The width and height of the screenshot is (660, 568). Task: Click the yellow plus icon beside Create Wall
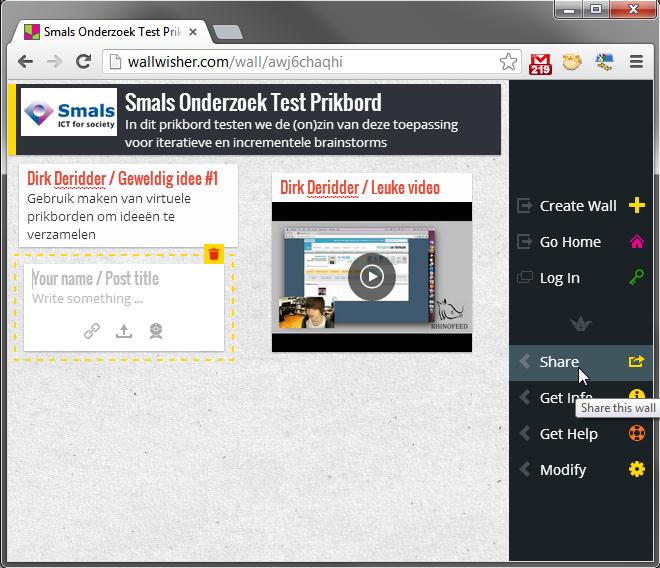(636, 206)
